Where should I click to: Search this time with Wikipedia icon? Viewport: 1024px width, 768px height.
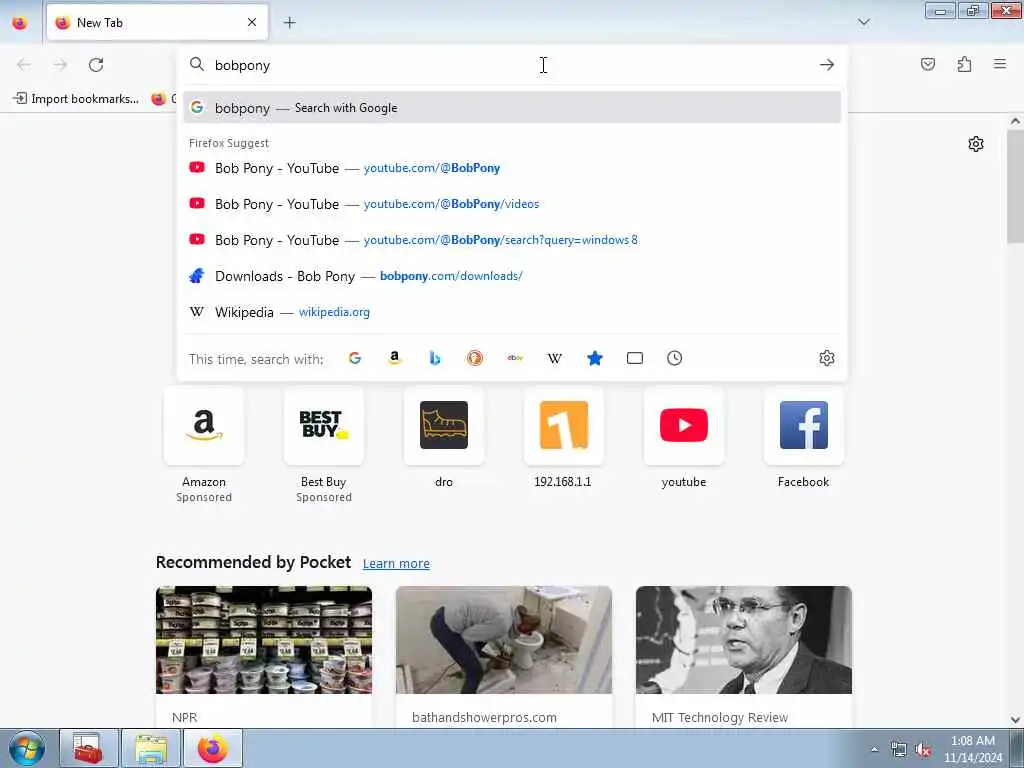coord(555,358)
